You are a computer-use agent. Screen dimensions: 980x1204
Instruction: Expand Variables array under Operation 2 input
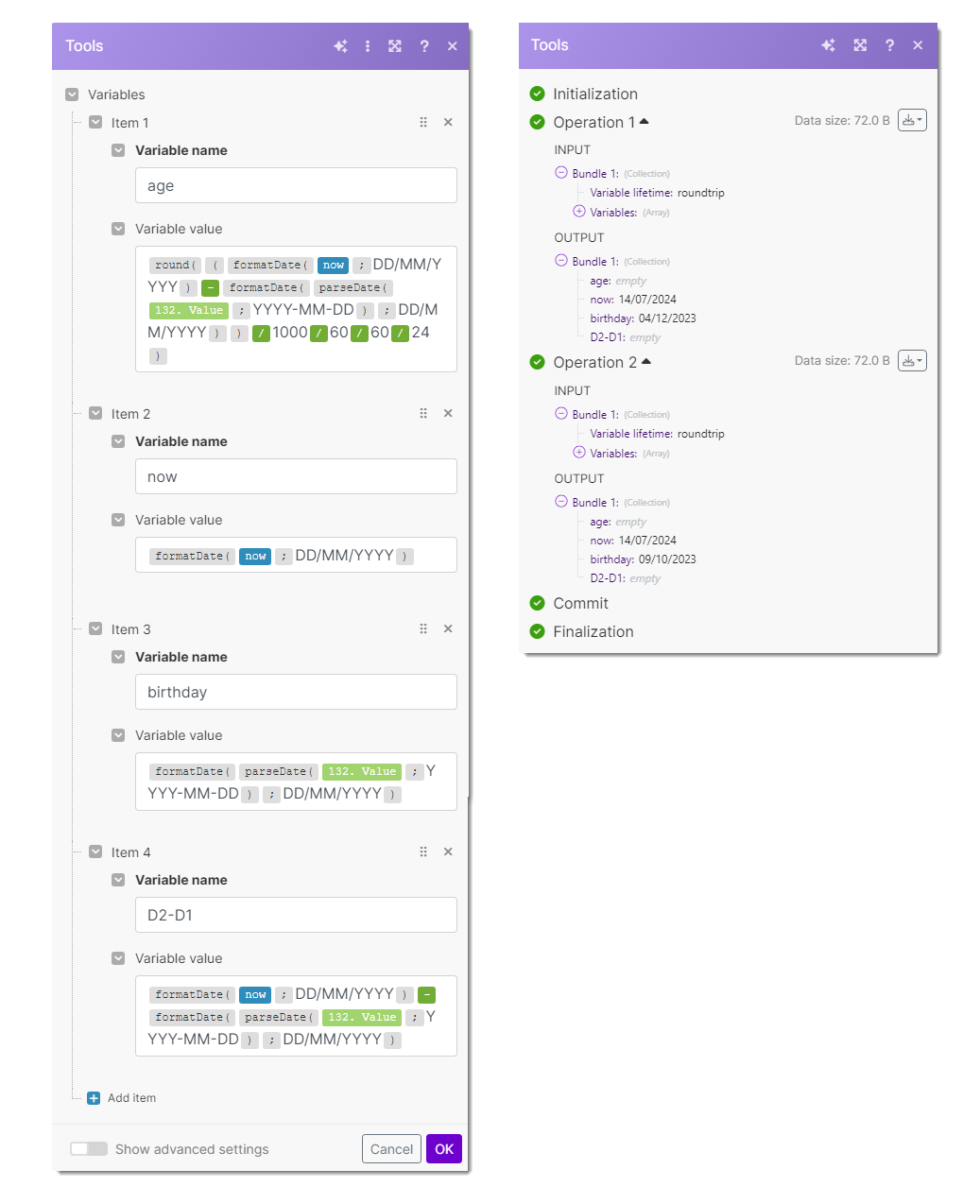click(579, 453)
